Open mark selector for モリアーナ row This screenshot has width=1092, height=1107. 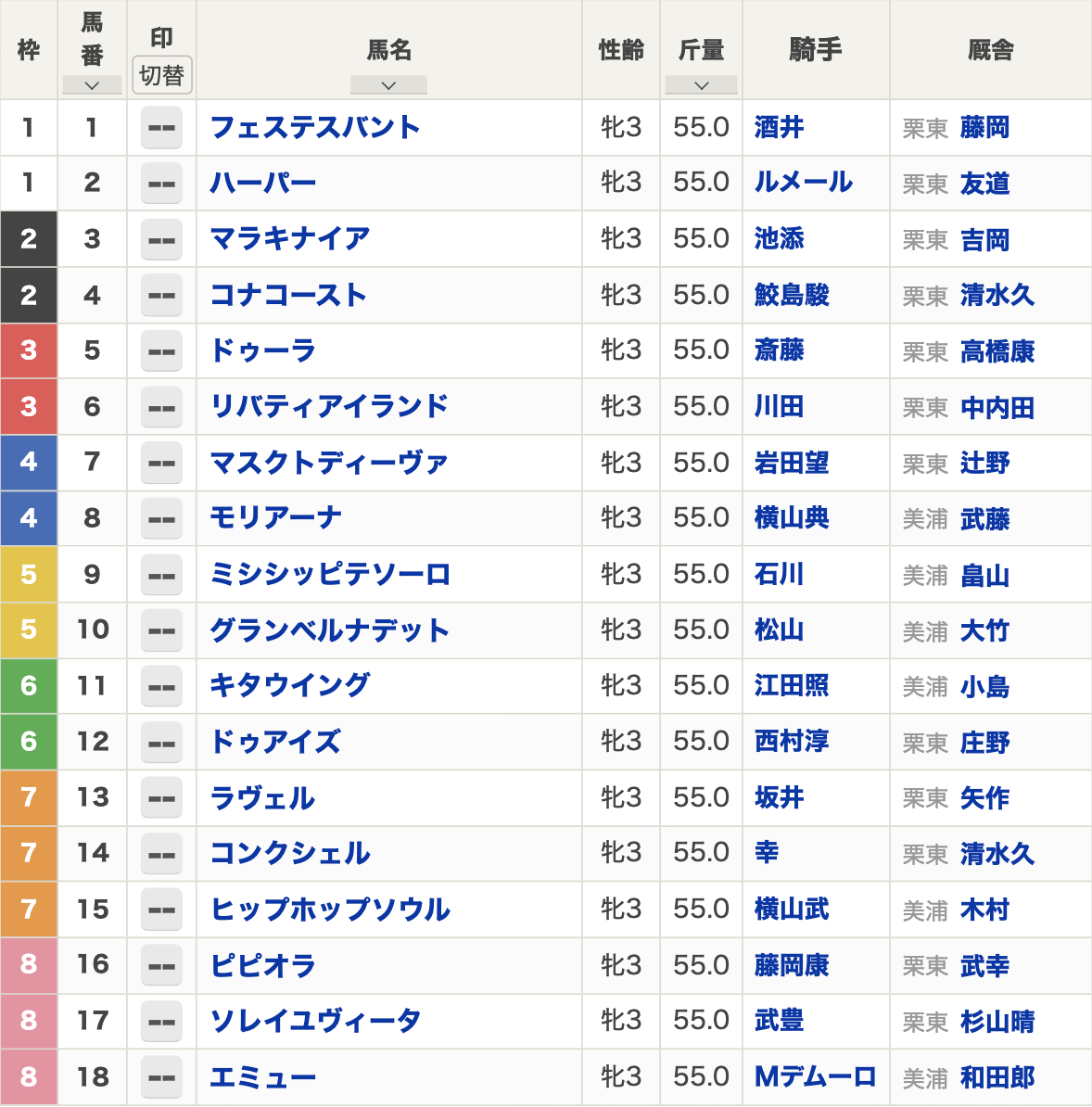coord(161,519)
